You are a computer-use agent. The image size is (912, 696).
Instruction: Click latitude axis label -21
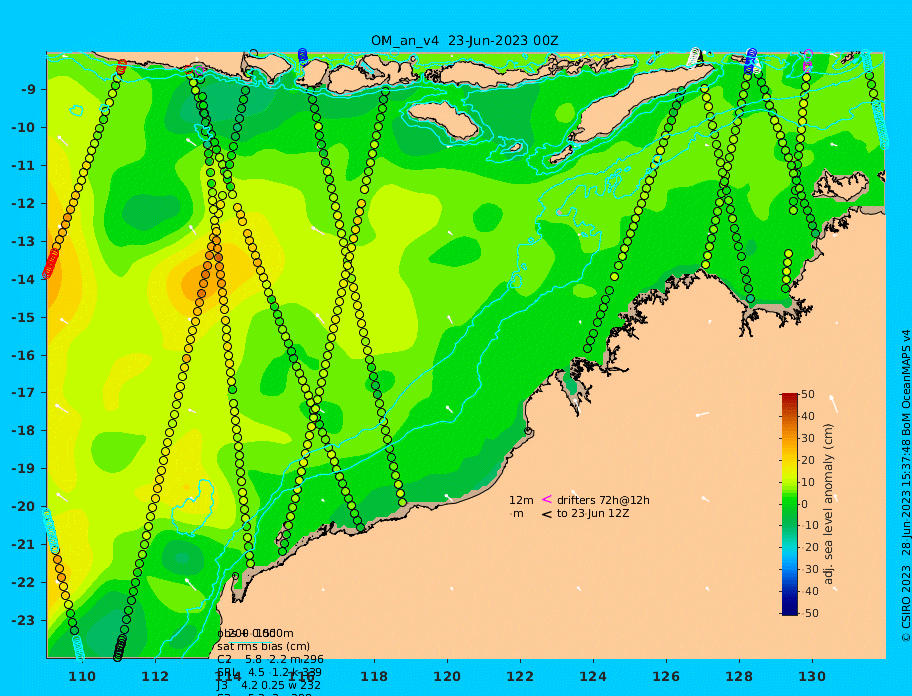(x=24, y=545)
